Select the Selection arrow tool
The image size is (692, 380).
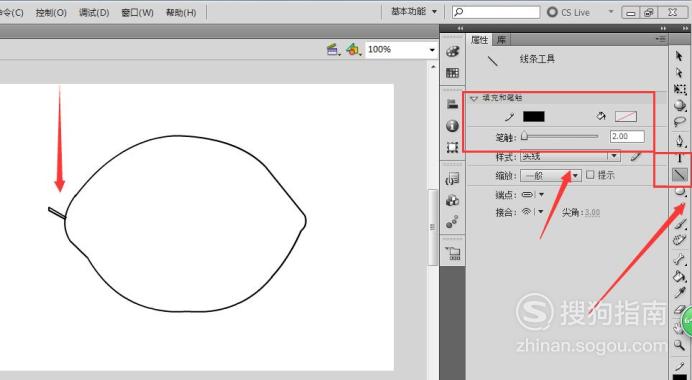[679, 56]
